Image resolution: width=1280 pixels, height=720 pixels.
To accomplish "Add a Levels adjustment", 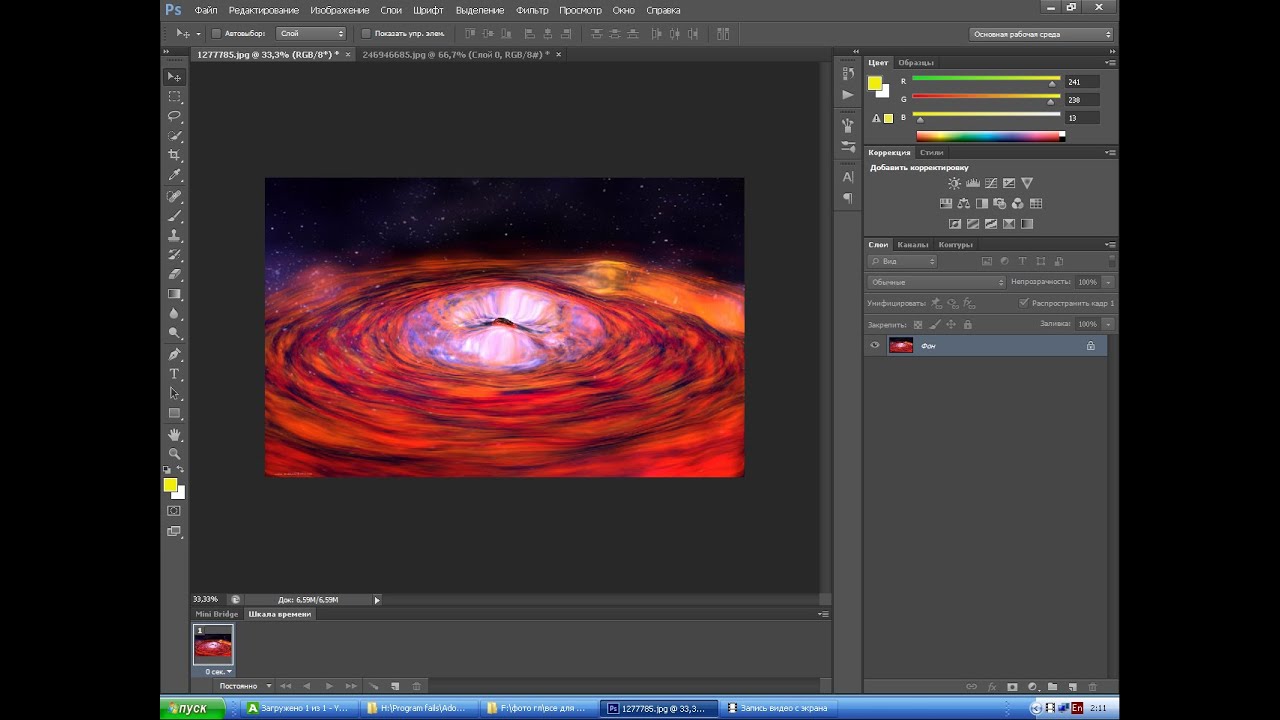I will pyautogui.click(x=973, y=183).
